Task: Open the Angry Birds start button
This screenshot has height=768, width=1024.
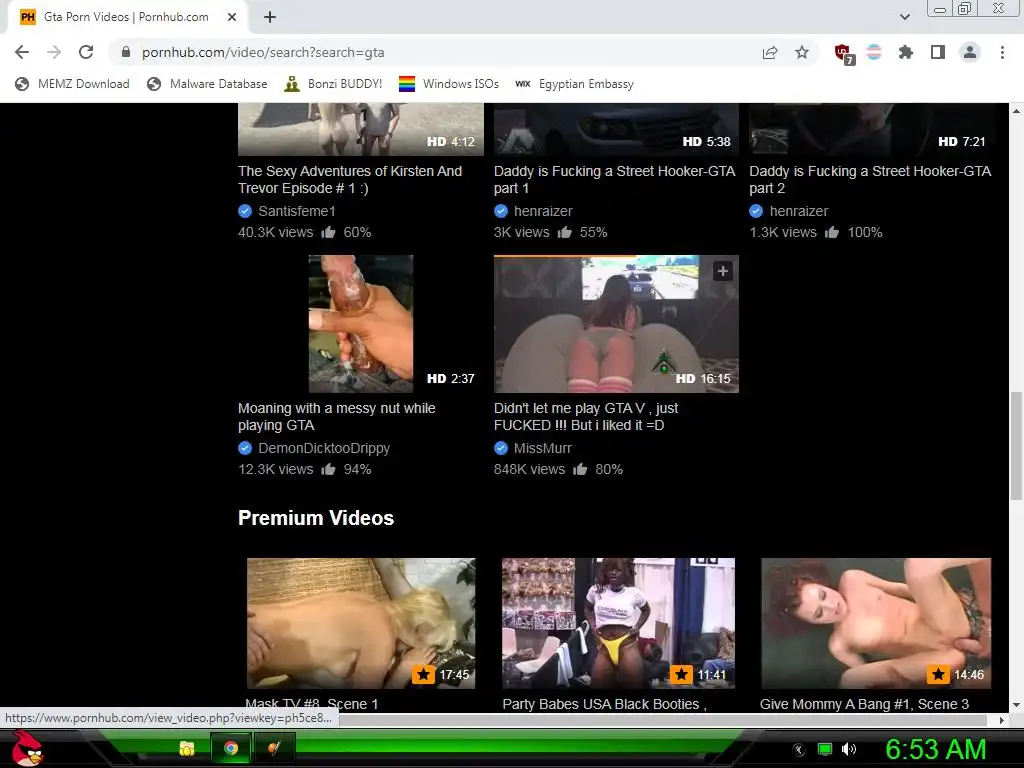Action: point(26,748)
